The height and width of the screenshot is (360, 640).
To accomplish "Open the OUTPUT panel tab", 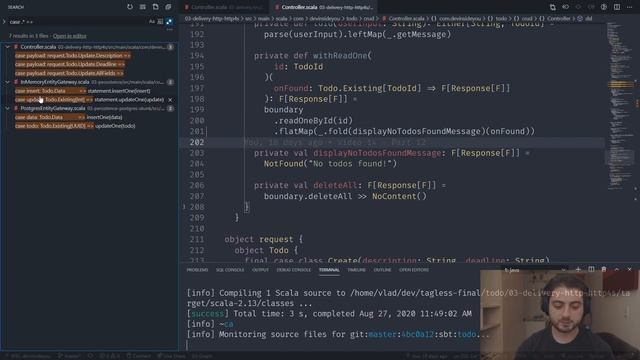I will coord(260,270).
